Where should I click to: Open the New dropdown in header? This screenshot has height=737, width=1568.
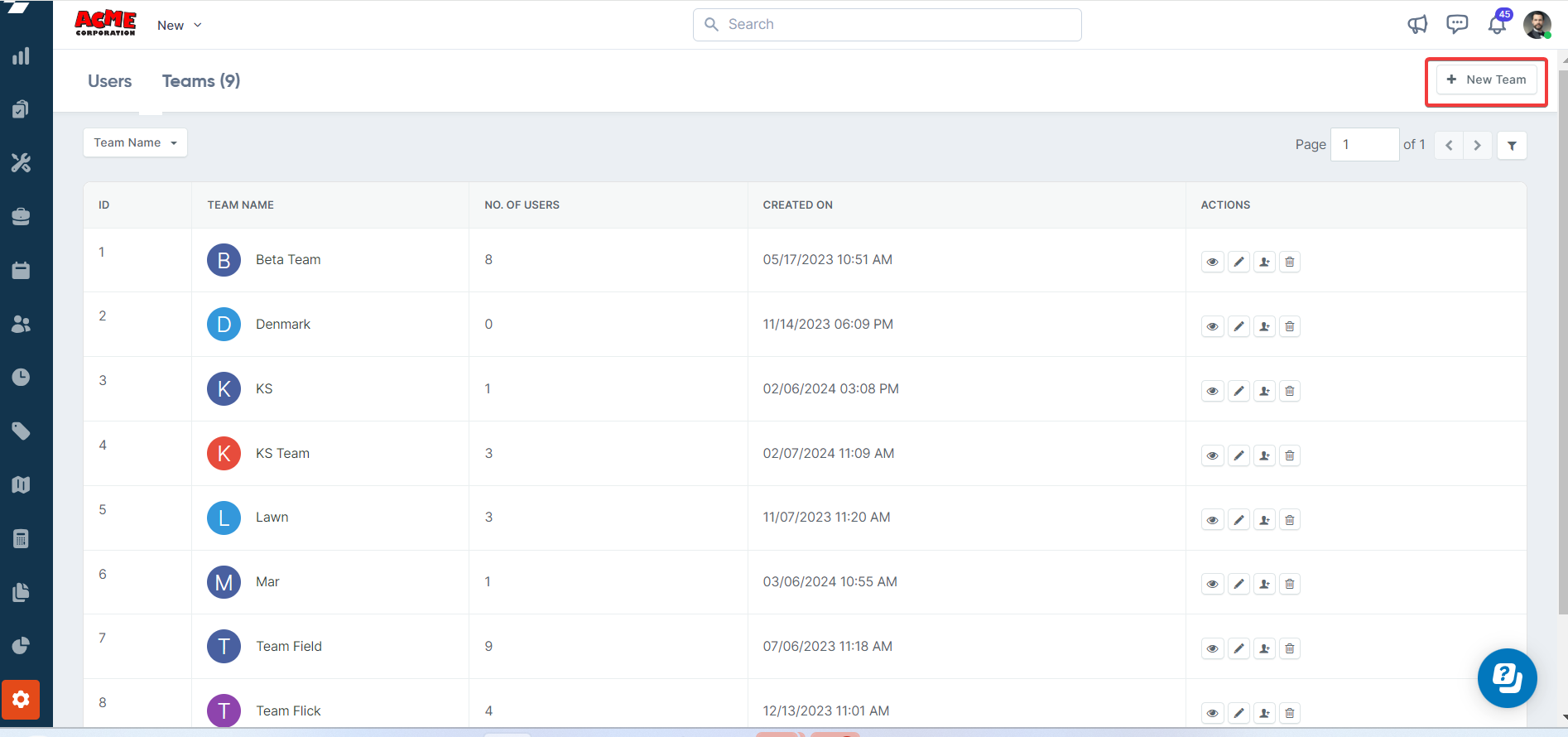tap(179, 25)
